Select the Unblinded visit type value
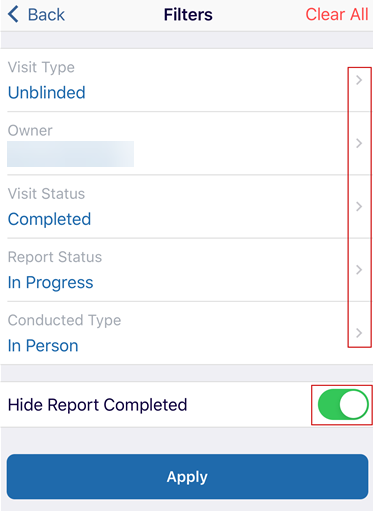The image size is (373, 511). tap(47, 92)
